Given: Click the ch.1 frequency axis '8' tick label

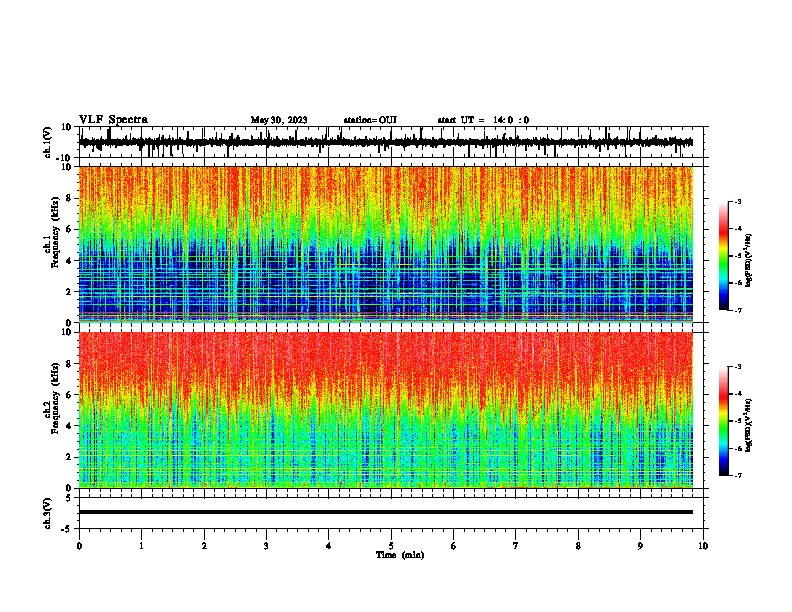Looking at the screenshot, I should point(69,198).
